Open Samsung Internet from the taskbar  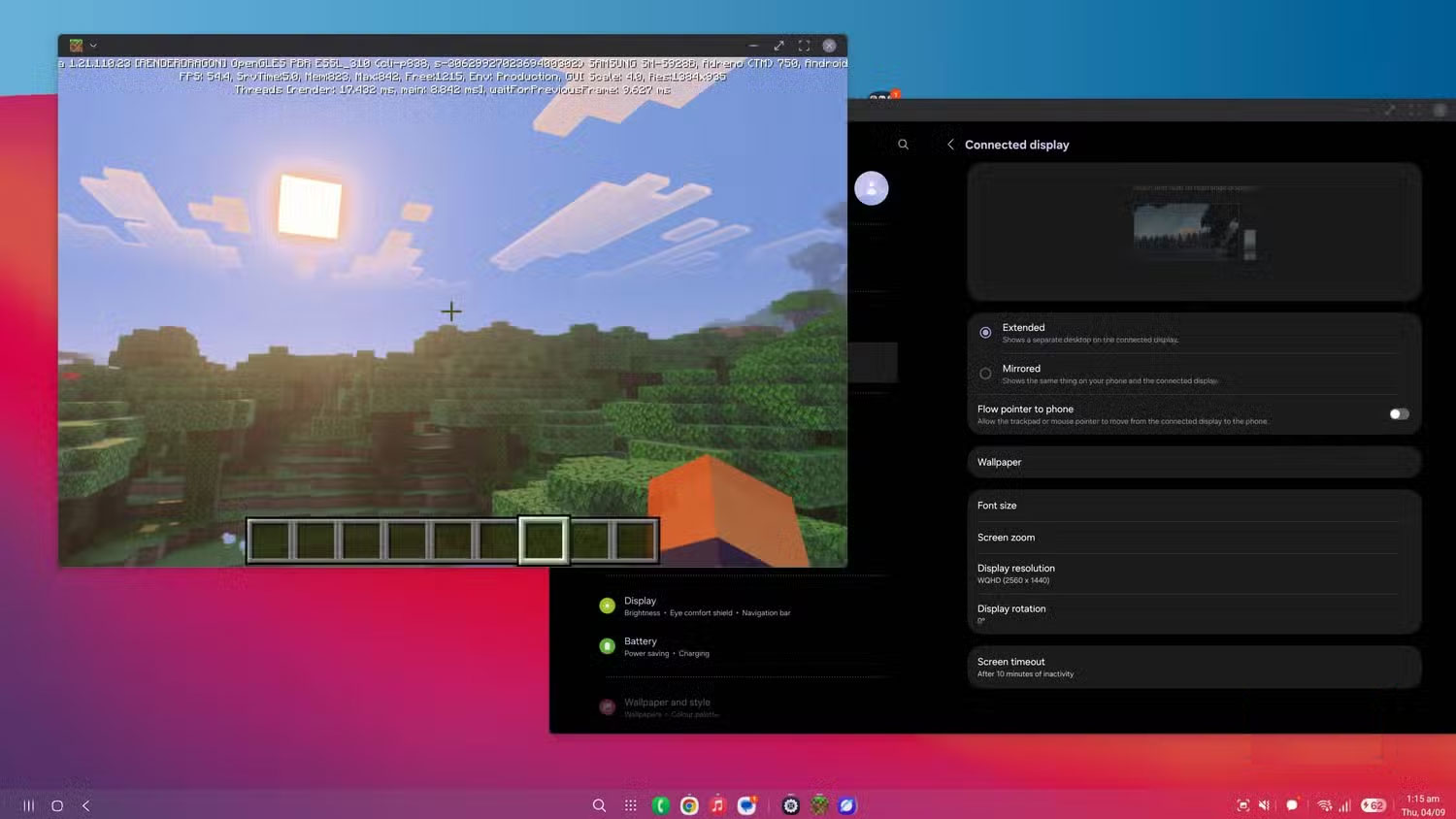point(846,805)
